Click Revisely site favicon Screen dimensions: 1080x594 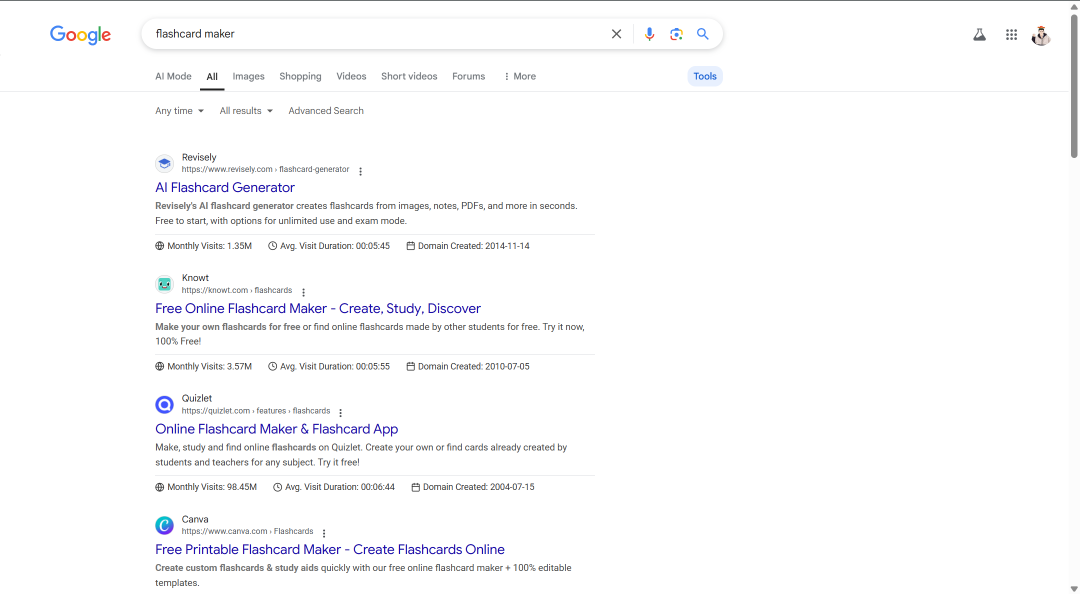[x=164, y=163]
